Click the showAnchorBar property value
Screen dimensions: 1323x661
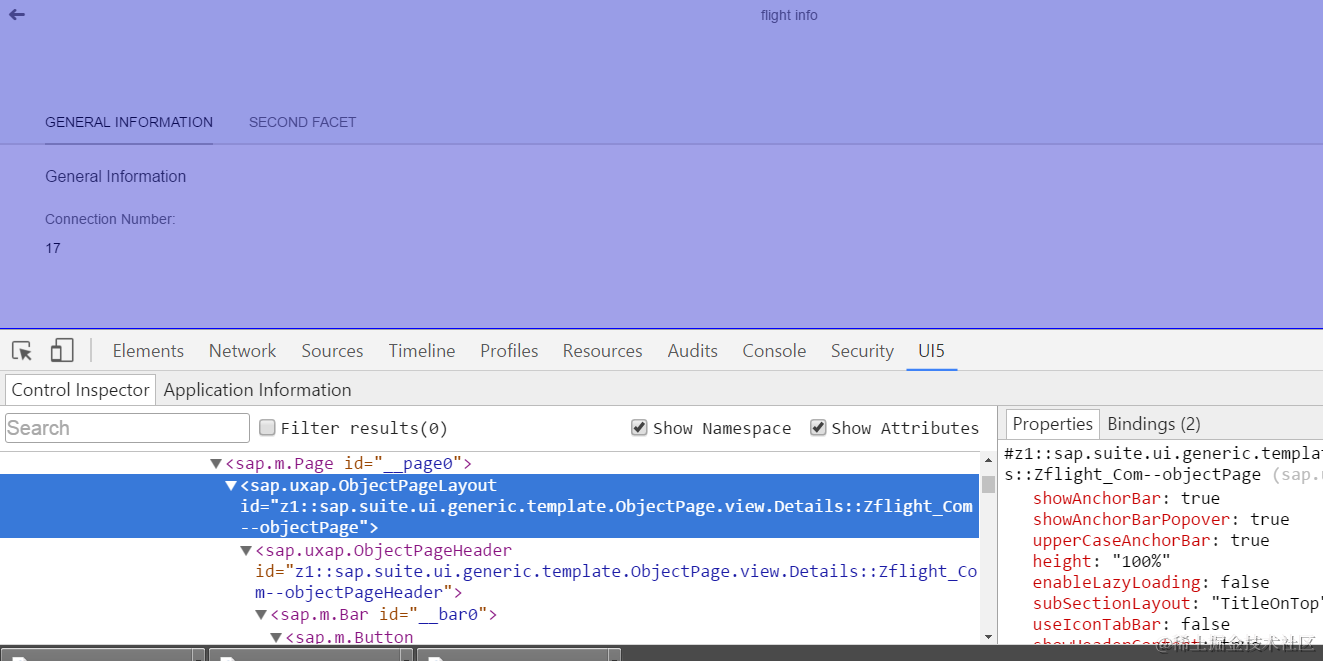(x=1200, y=498)
